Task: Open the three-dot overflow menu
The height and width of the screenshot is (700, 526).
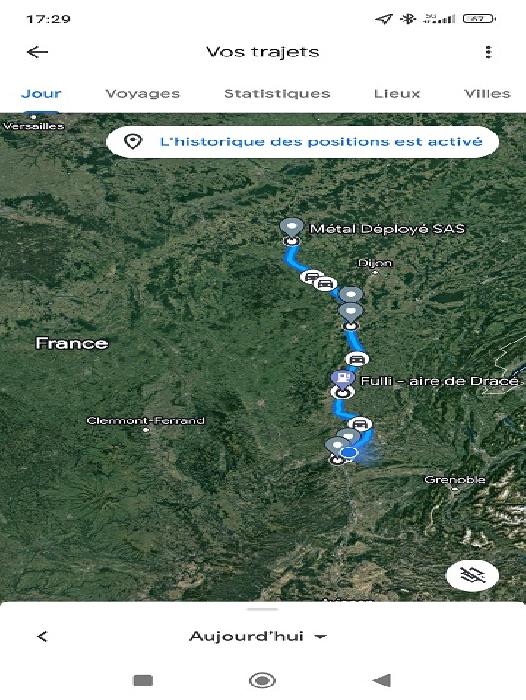Action: click(488, 52)
